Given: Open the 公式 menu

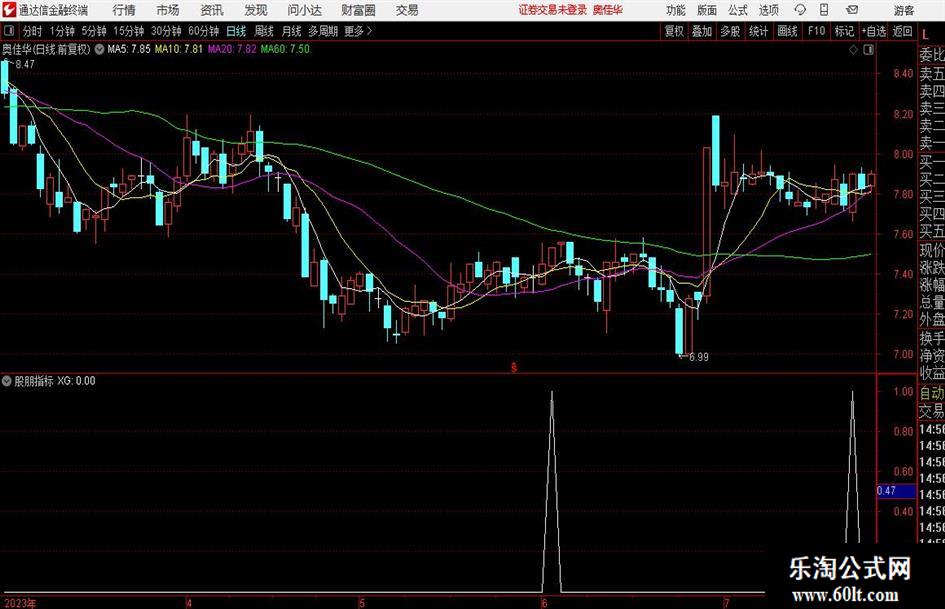Looking at the screenshot, I should point(738,10).
